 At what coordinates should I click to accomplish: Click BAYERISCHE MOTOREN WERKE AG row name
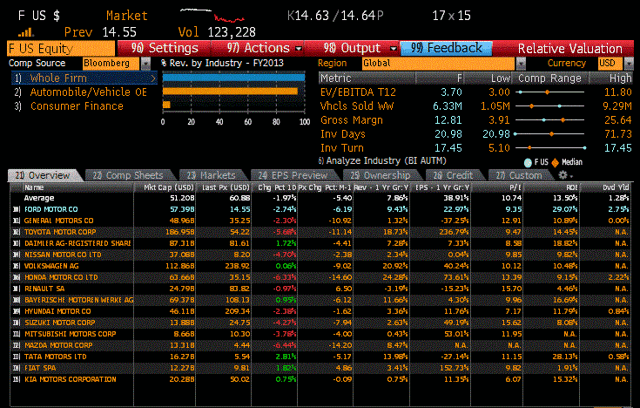[79, 300]
